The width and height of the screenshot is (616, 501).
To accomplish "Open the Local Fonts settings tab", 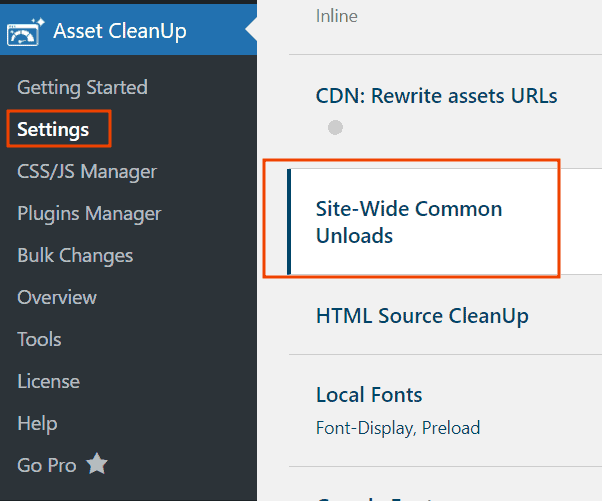I will tap(369, 395).
